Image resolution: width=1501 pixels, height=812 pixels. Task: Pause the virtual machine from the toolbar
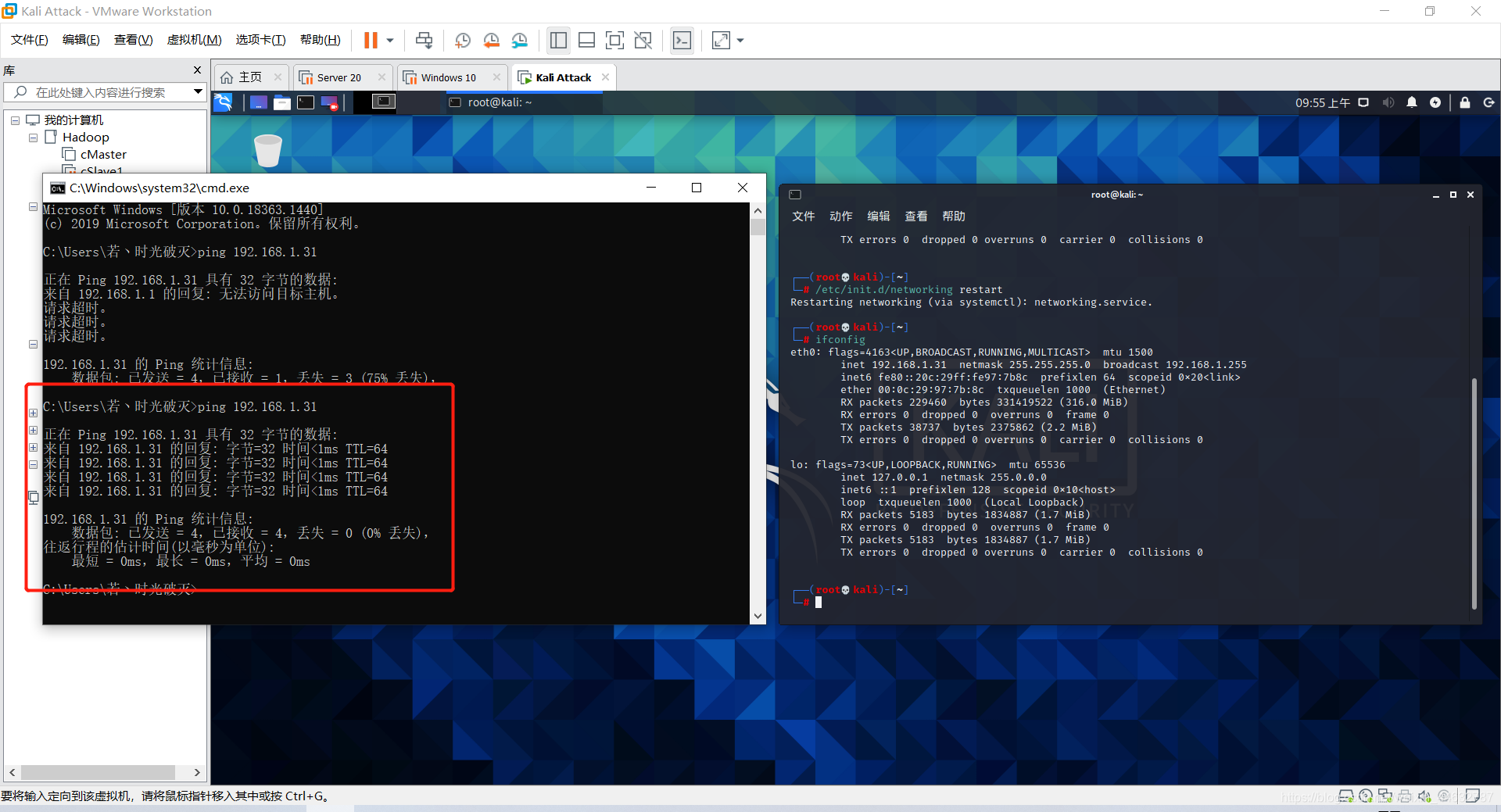[x=371, y=40]
